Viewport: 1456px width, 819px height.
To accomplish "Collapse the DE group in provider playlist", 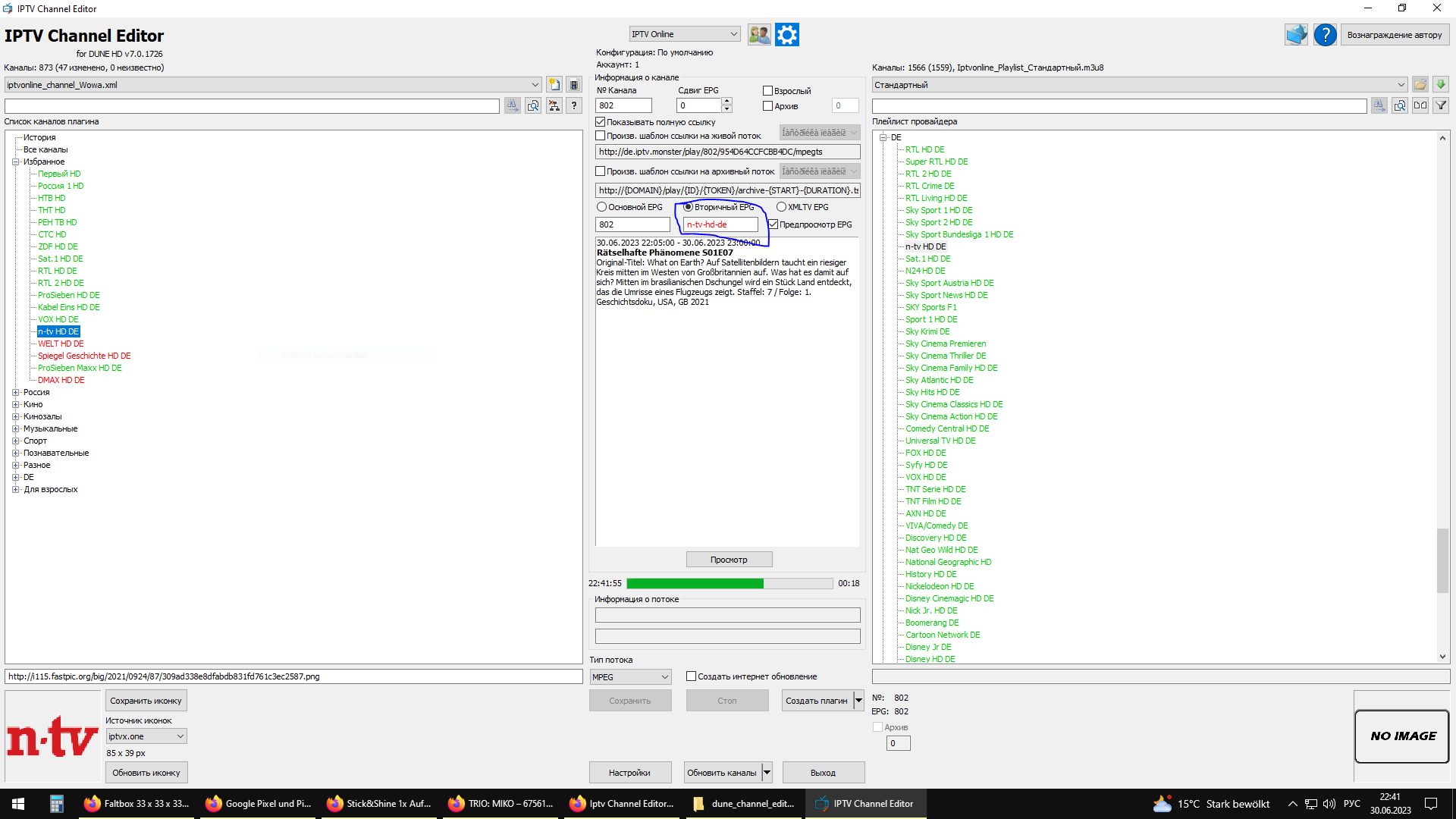I will click(883, 137).
